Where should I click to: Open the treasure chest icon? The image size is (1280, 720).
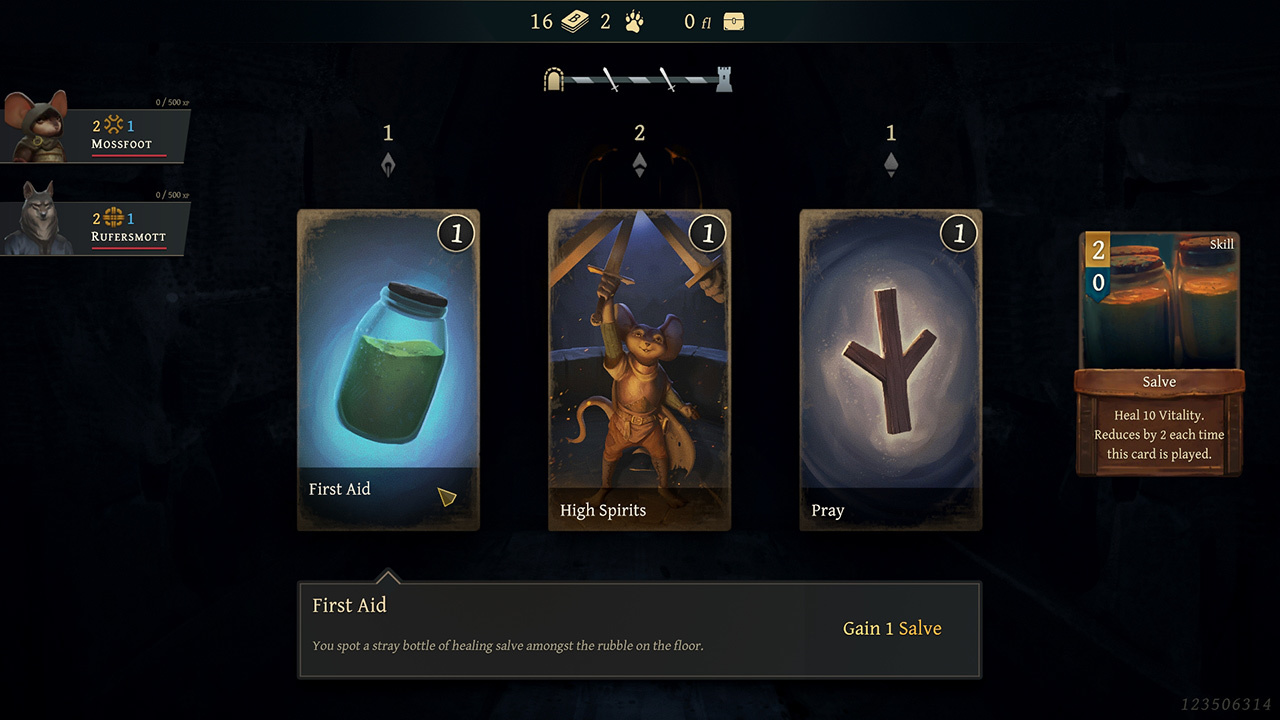coord(734,22)
